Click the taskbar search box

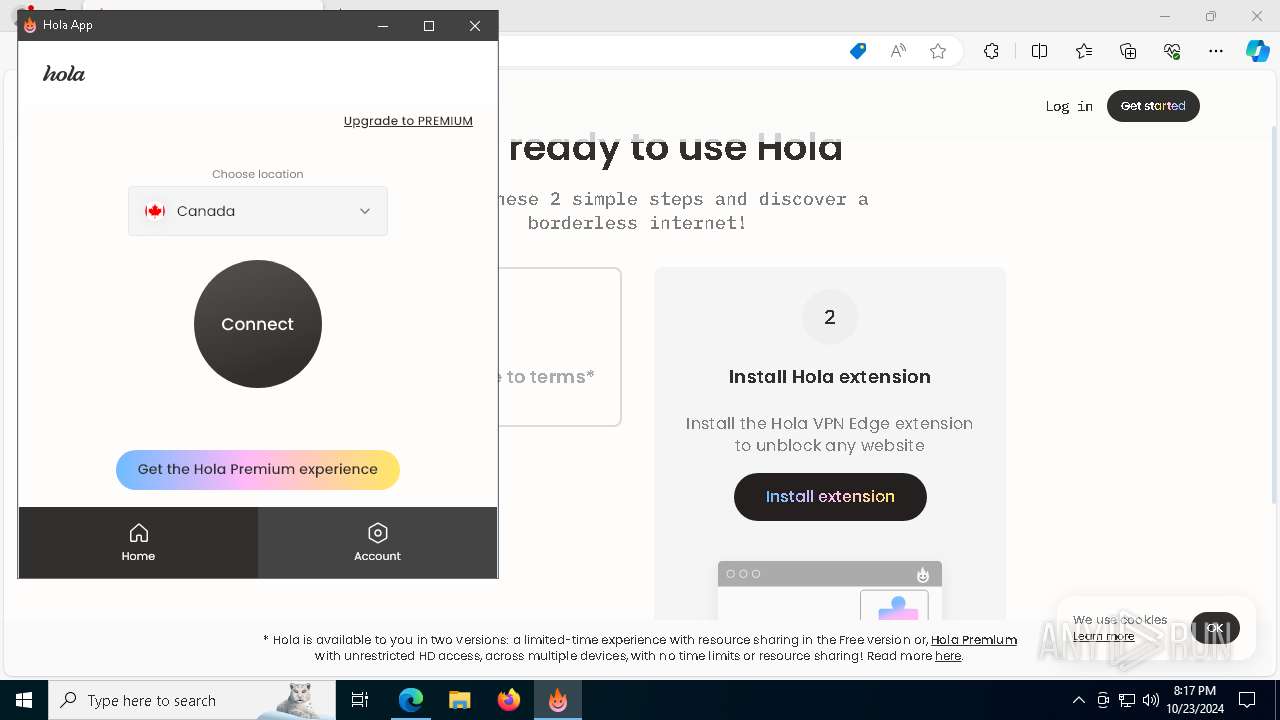pyautogui.click(x=192, y=701)
